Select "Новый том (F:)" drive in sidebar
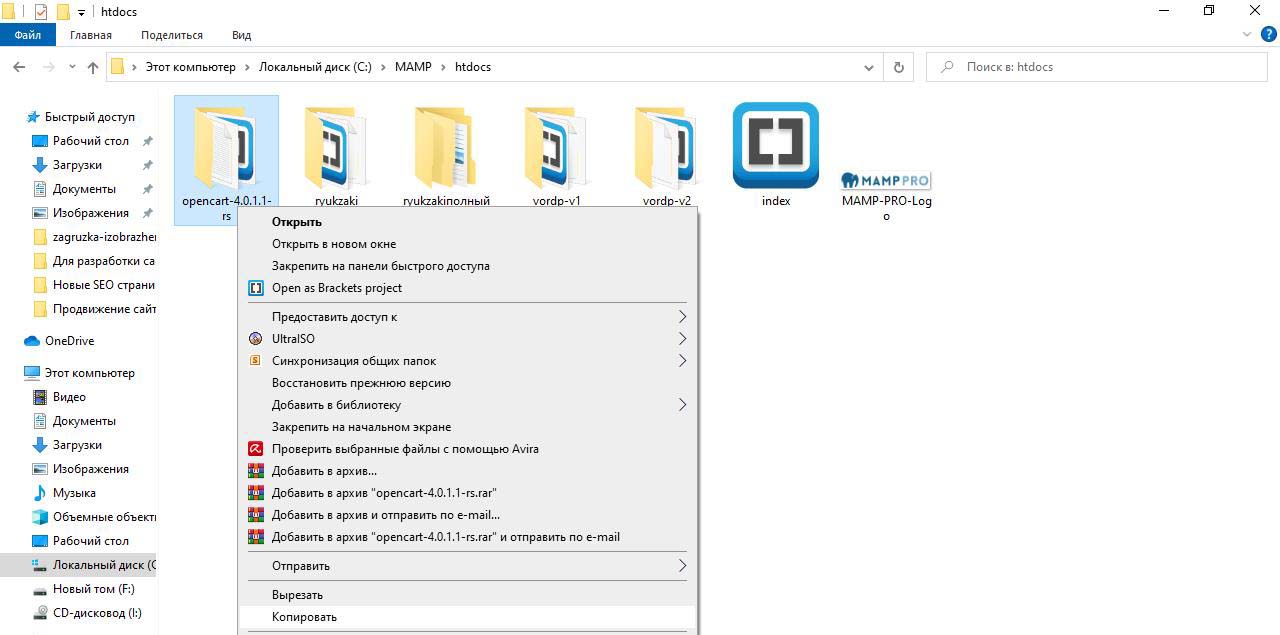Viewport: 1280px width, 635px height. (x=93, y=589)
